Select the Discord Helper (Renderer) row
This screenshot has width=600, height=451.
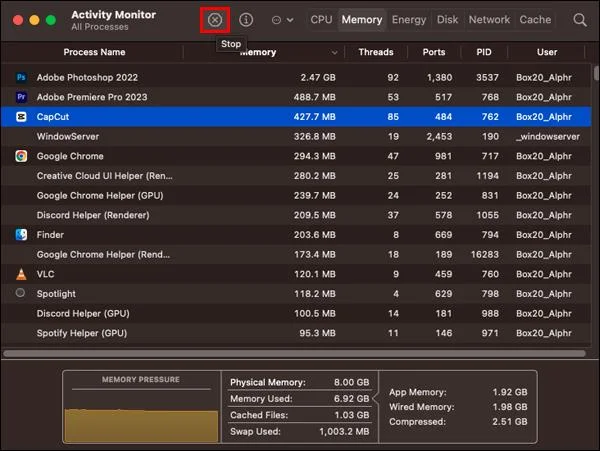296,215
